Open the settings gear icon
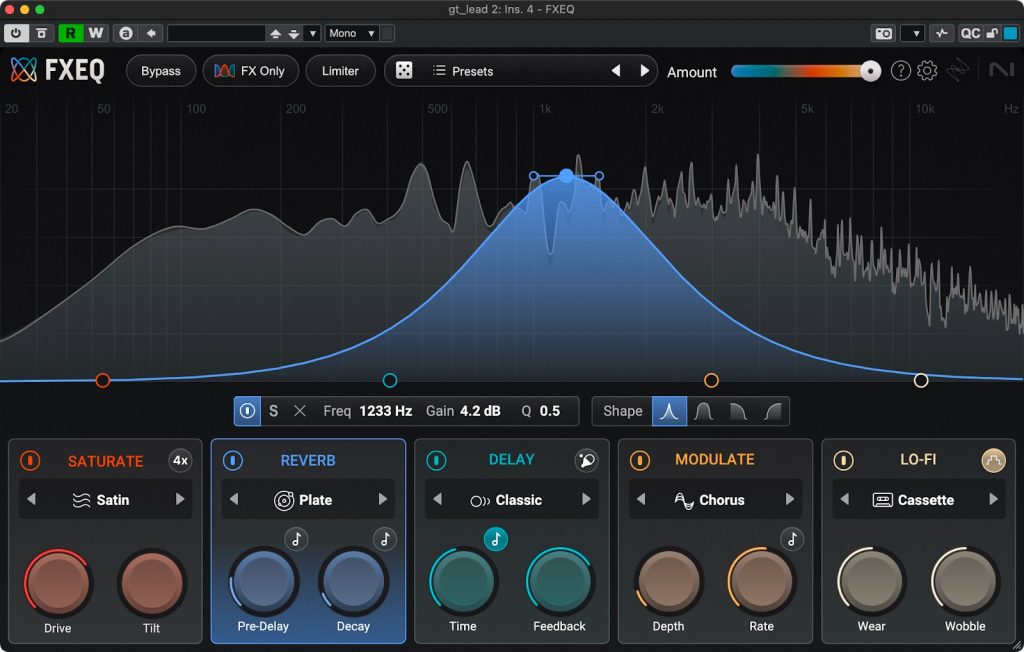Screen dimensions: 1024x652 [927, 71]
